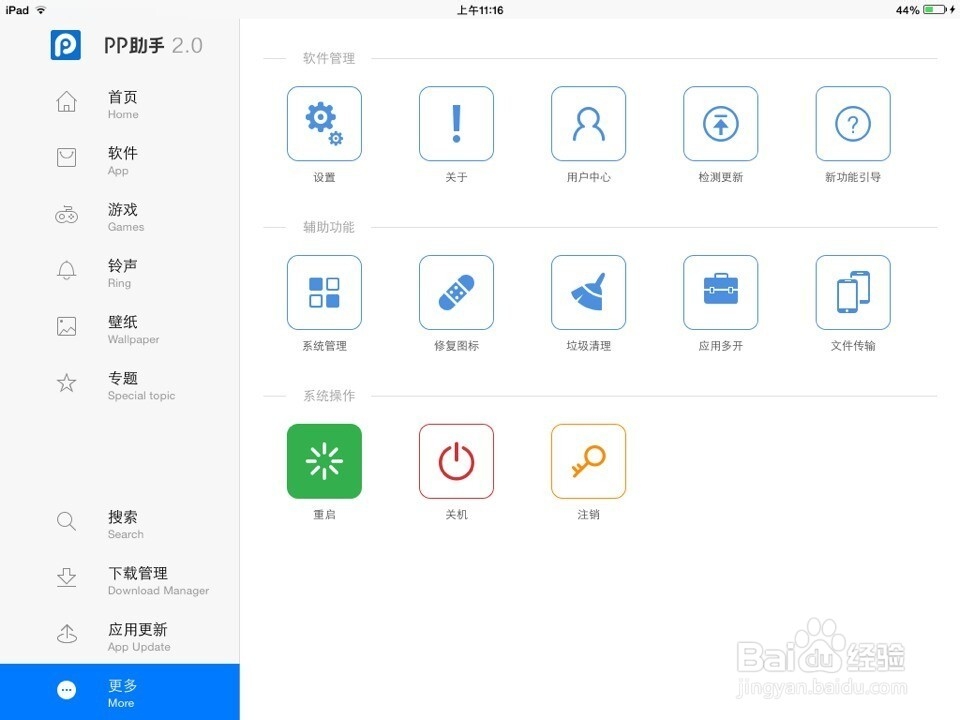Click the 设置 label under gear
Viewport: 960px width, 720px height.
click(x=324, y=177)
